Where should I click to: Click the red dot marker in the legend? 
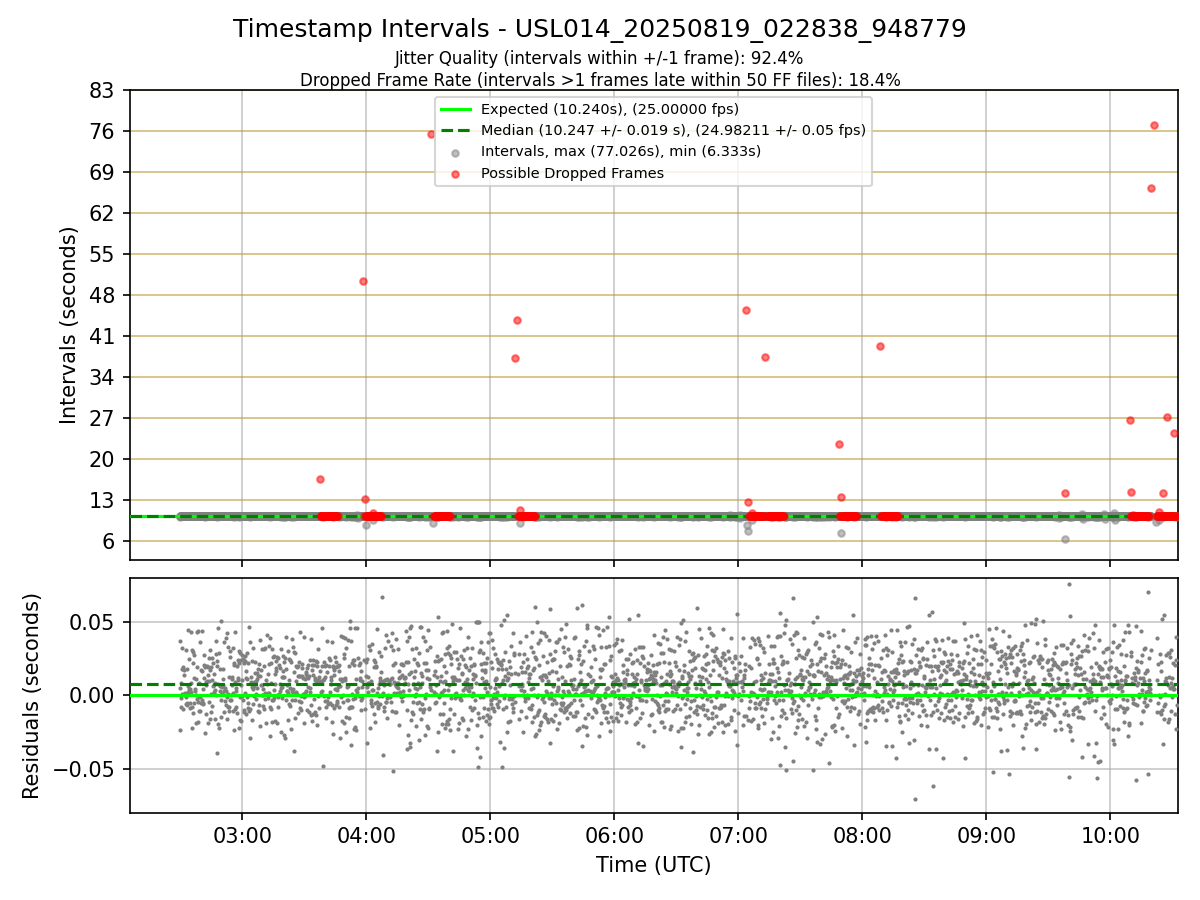455,174
